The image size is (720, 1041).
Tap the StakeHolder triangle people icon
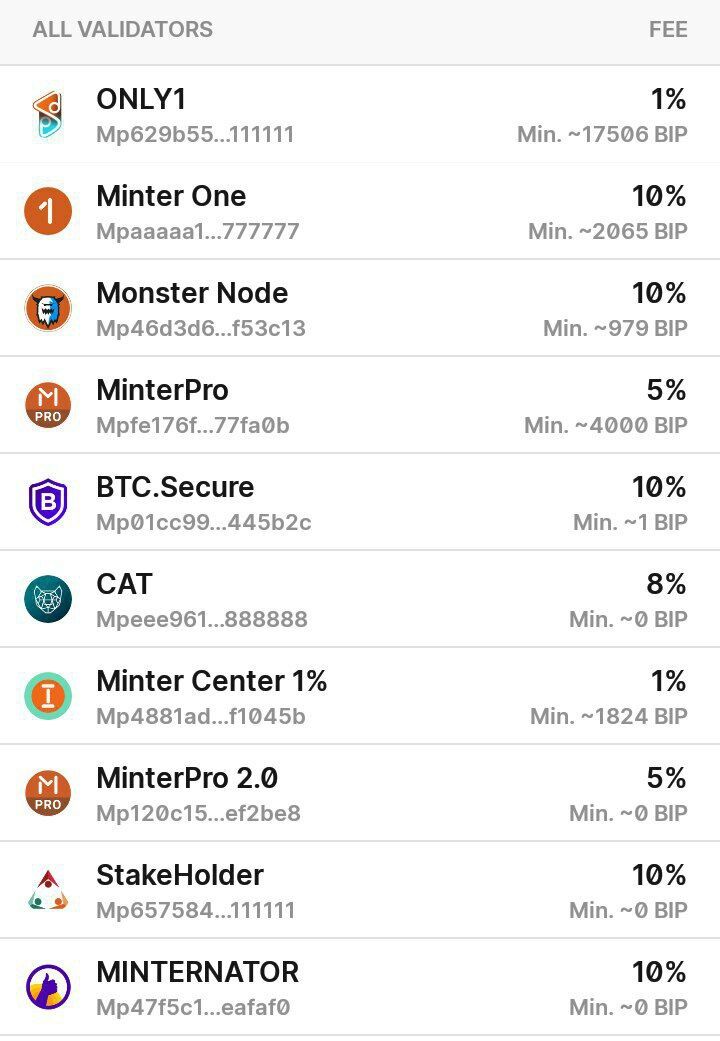(48, 890)
